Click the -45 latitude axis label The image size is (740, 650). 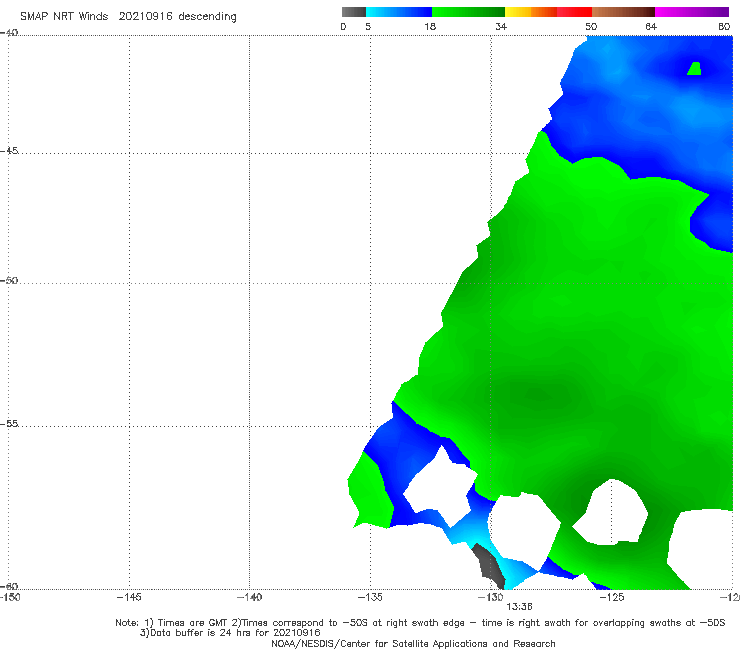pos(9,151)
